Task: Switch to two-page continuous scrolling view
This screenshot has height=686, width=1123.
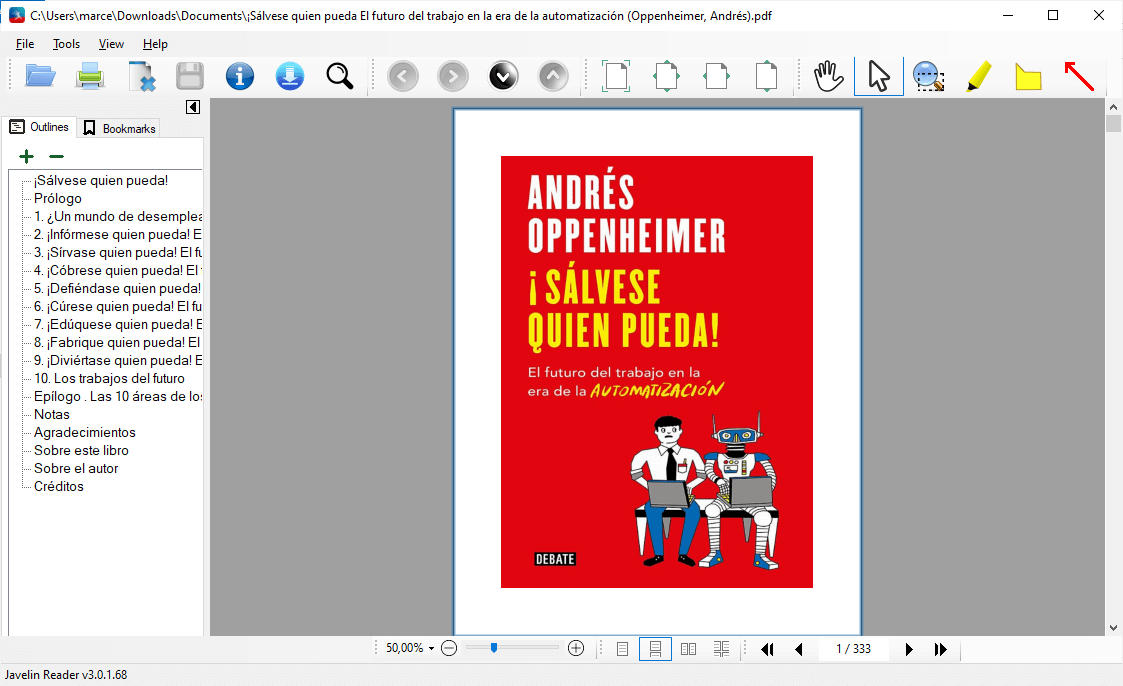Action: click(721, 649)
